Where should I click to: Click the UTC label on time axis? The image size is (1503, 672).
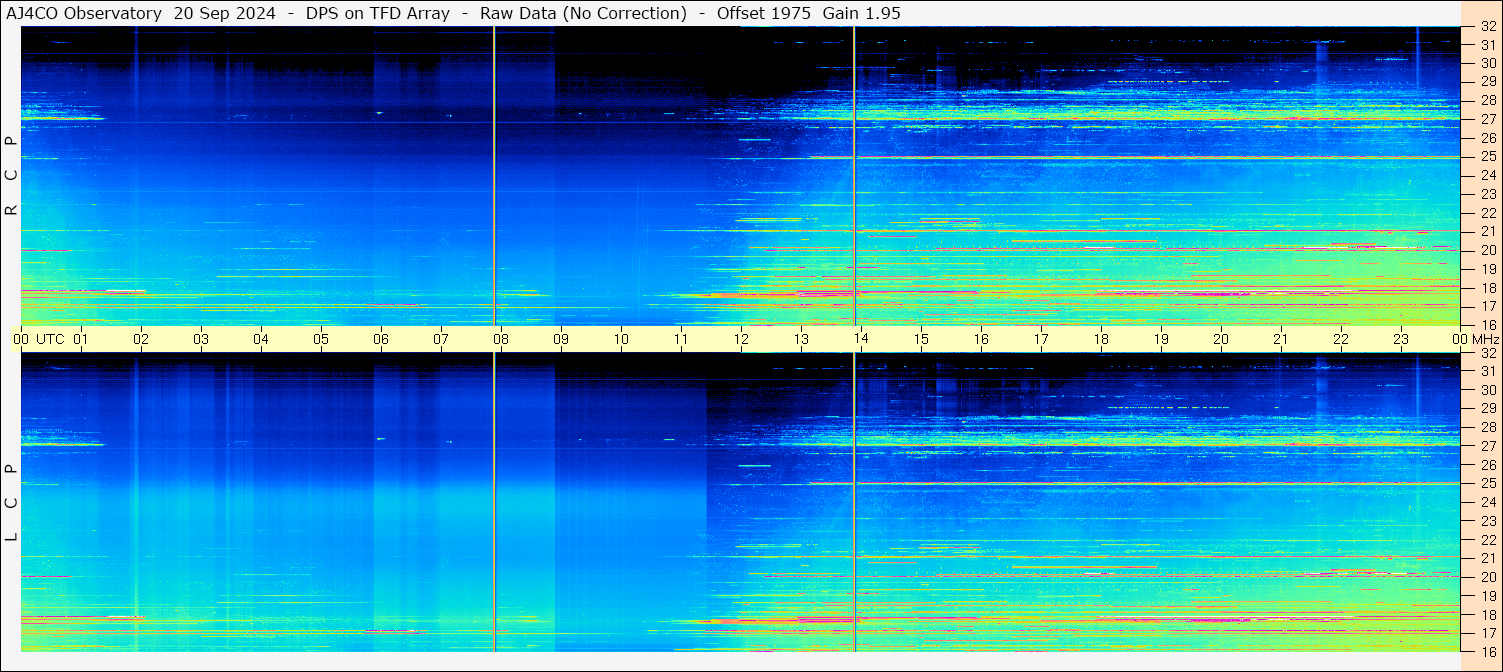click(49, 339)
